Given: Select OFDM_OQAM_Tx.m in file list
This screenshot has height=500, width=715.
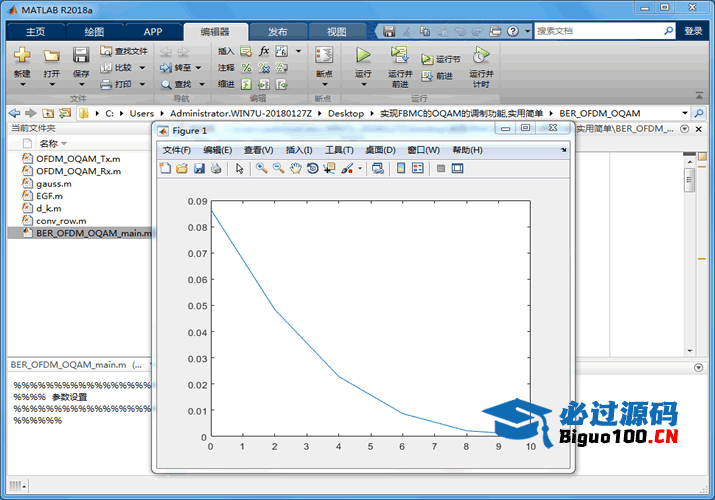Looking at the screenshot, I should [x=78, y=159].
